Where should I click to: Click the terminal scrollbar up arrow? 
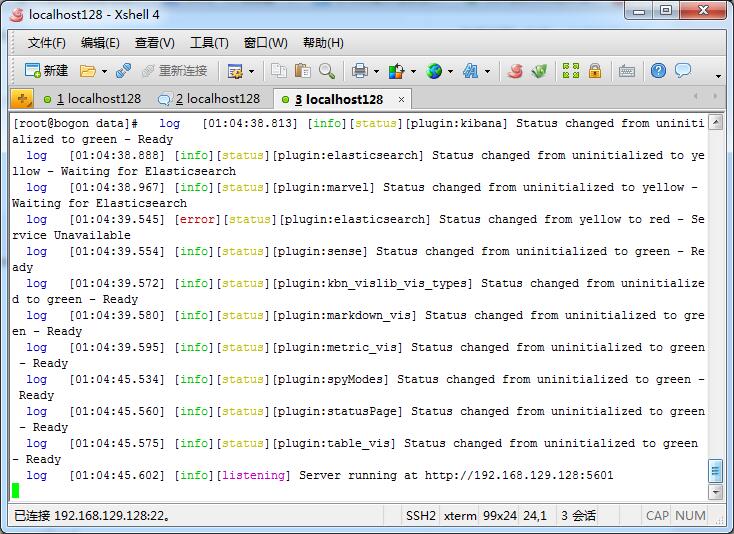[x=715, y=123]
